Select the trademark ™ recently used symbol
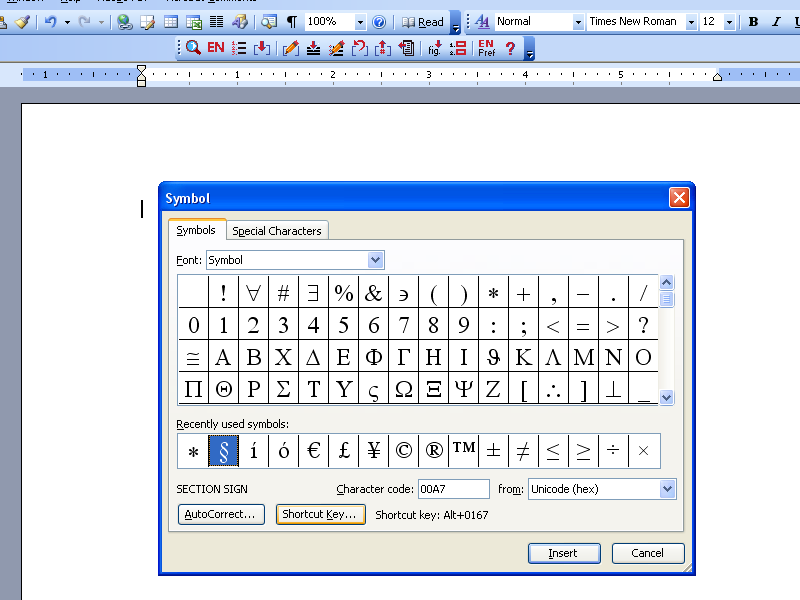 464,451
